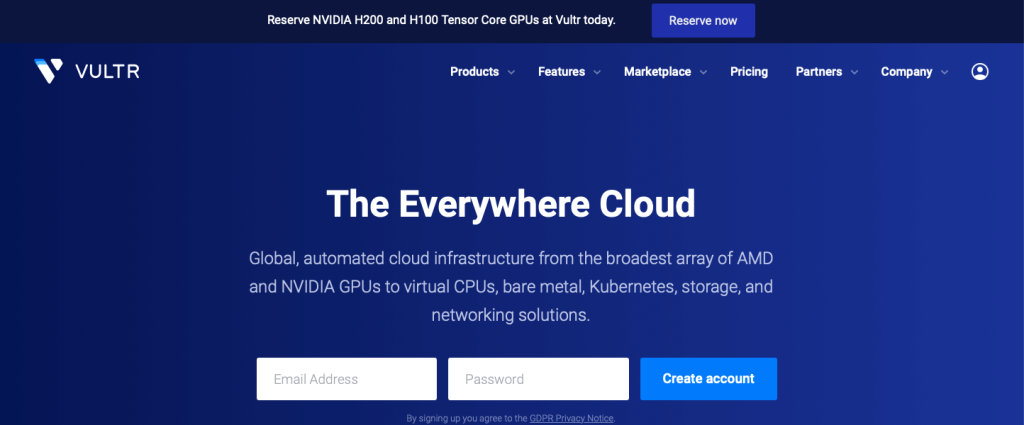Click the "networking solutions." description line
The width and height of the screenshot is (1024, 425).
pyautogui.click(x=511, y=315)
